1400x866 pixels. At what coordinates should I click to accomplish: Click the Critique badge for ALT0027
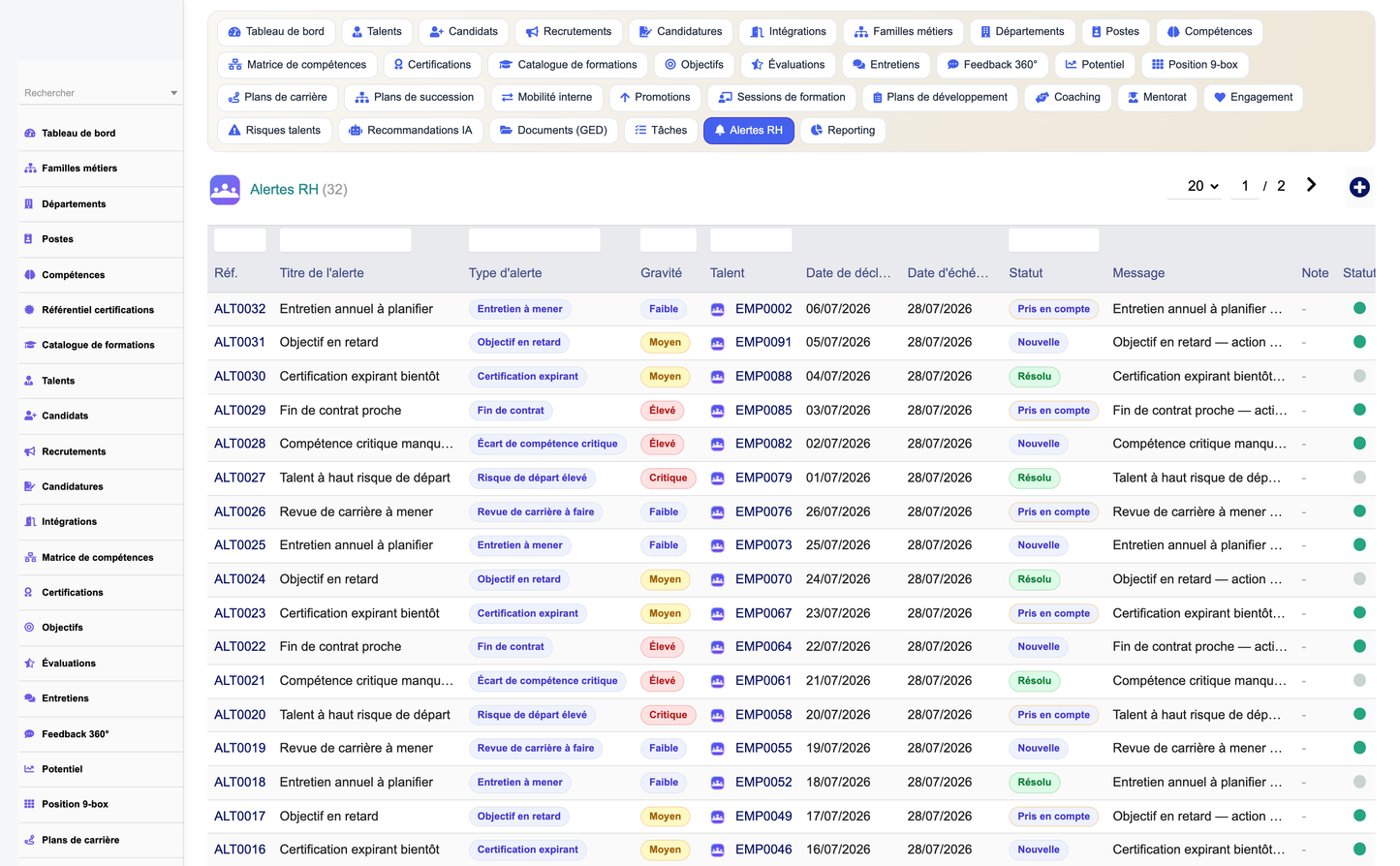click(x=668, y=478)
